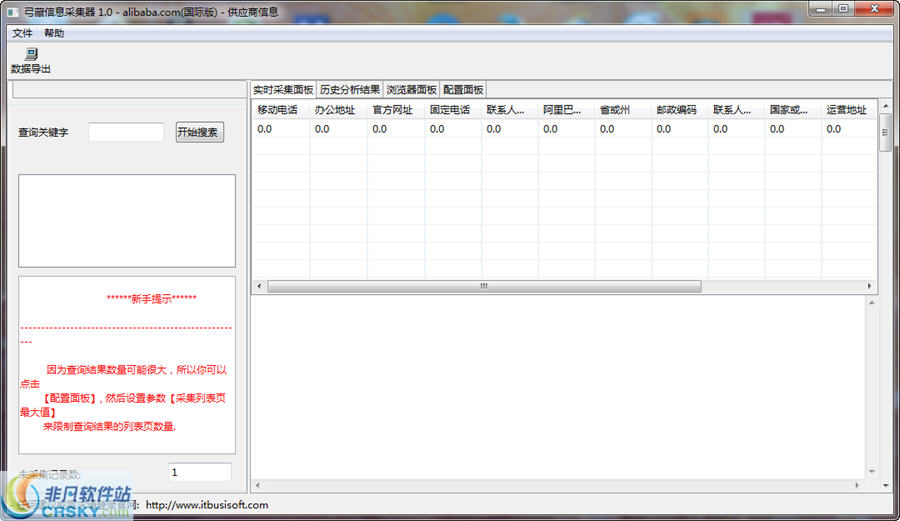The width and height of the screenshot is (900, 521).
Task: Switch to 实时采集面板 tab
Action: coord(283,90)
